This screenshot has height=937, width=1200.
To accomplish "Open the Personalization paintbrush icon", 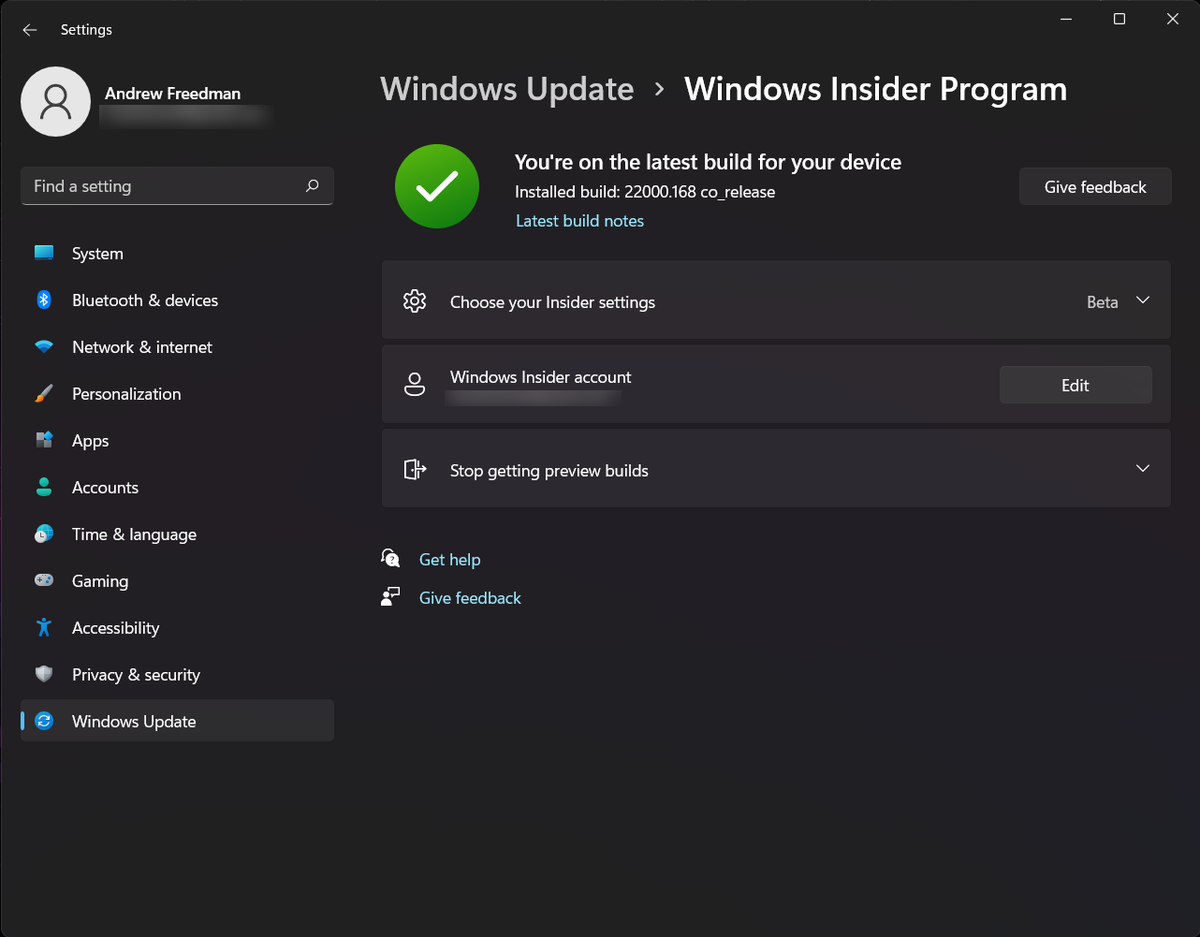I will coord(44,394).
